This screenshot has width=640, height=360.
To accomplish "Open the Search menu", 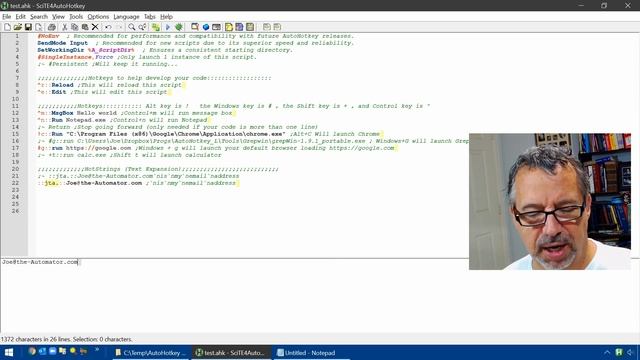I will click(39, 17).
